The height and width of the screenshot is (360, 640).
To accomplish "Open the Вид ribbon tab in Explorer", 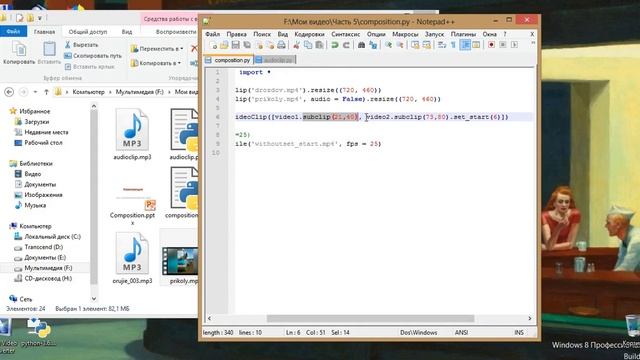I will tap(127, 31).
